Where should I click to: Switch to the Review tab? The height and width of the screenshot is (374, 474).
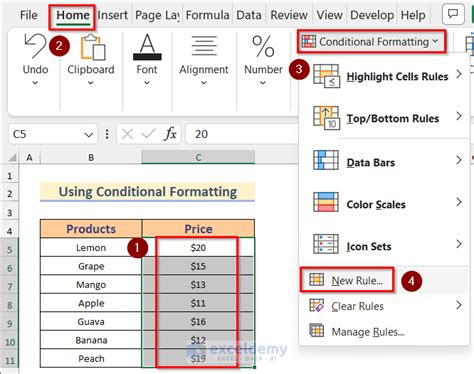289,15
